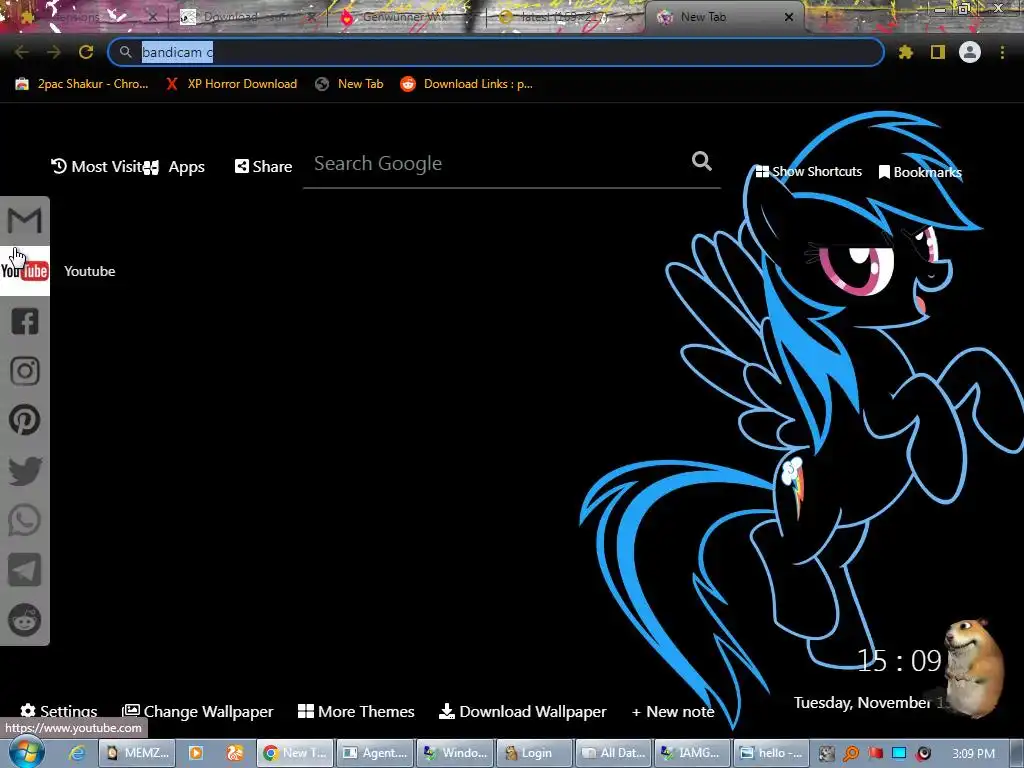Switch to MEMZ taskbar window
The width and height of the screenshot is (1024, 768).
pyautogui.click(x=137, y=753)
